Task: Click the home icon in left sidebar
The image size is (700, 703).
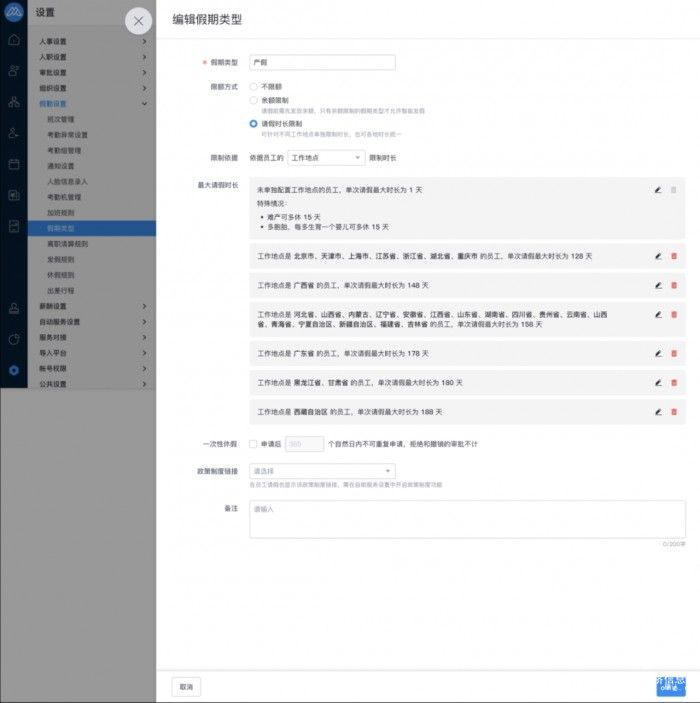Action: click(14, 40)
